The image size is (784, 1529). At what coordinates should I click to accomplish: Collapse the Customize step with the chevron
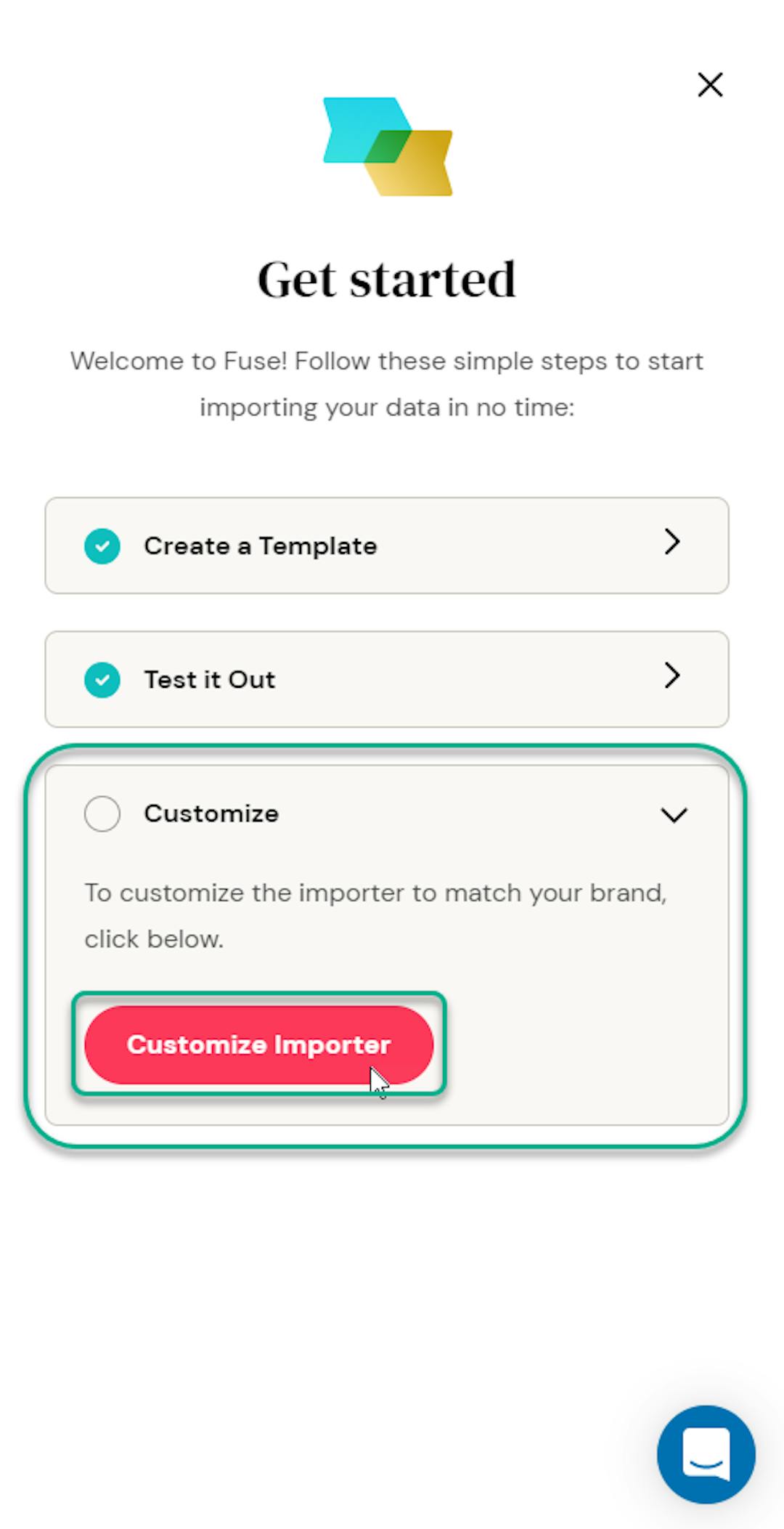[x=674, y=815]
